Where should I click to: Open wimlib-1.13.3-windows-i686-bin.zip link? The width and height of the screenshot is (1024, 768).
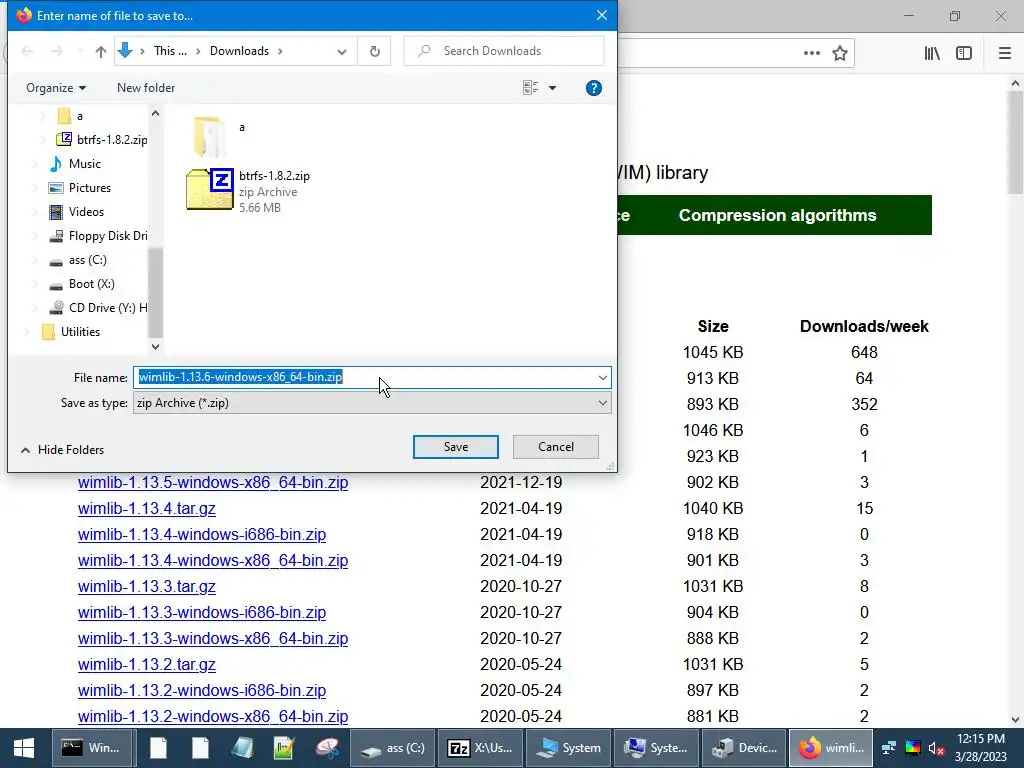202,613
